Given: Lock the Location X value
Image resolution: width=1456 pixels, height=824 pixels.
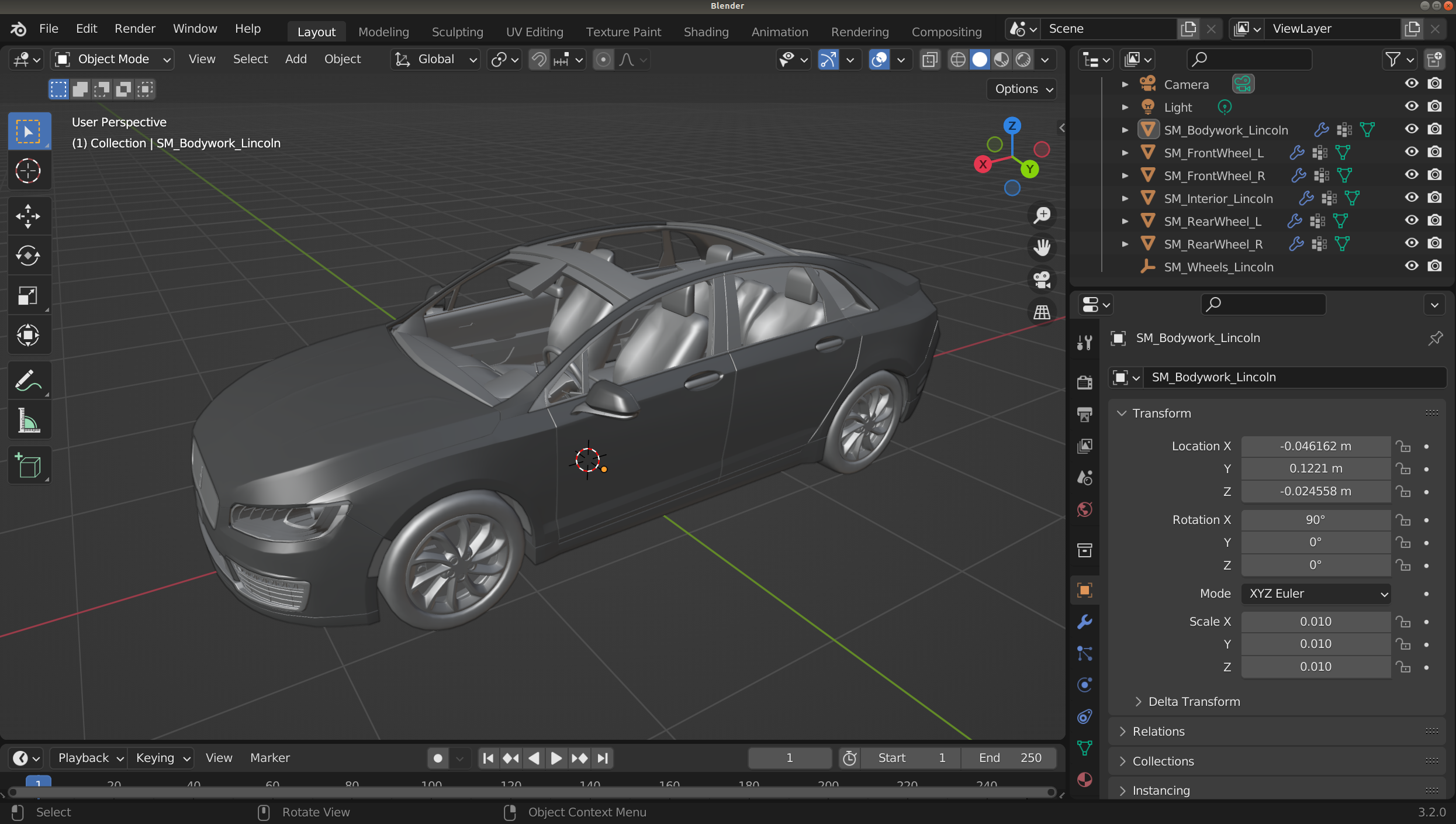Looking at the screenshot, I should coord(1403,446).
